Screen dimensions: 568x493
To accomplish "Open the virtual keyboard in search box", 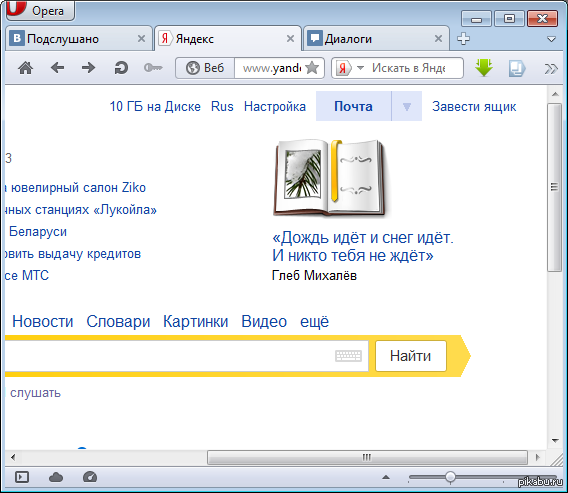I will (348, 356).
